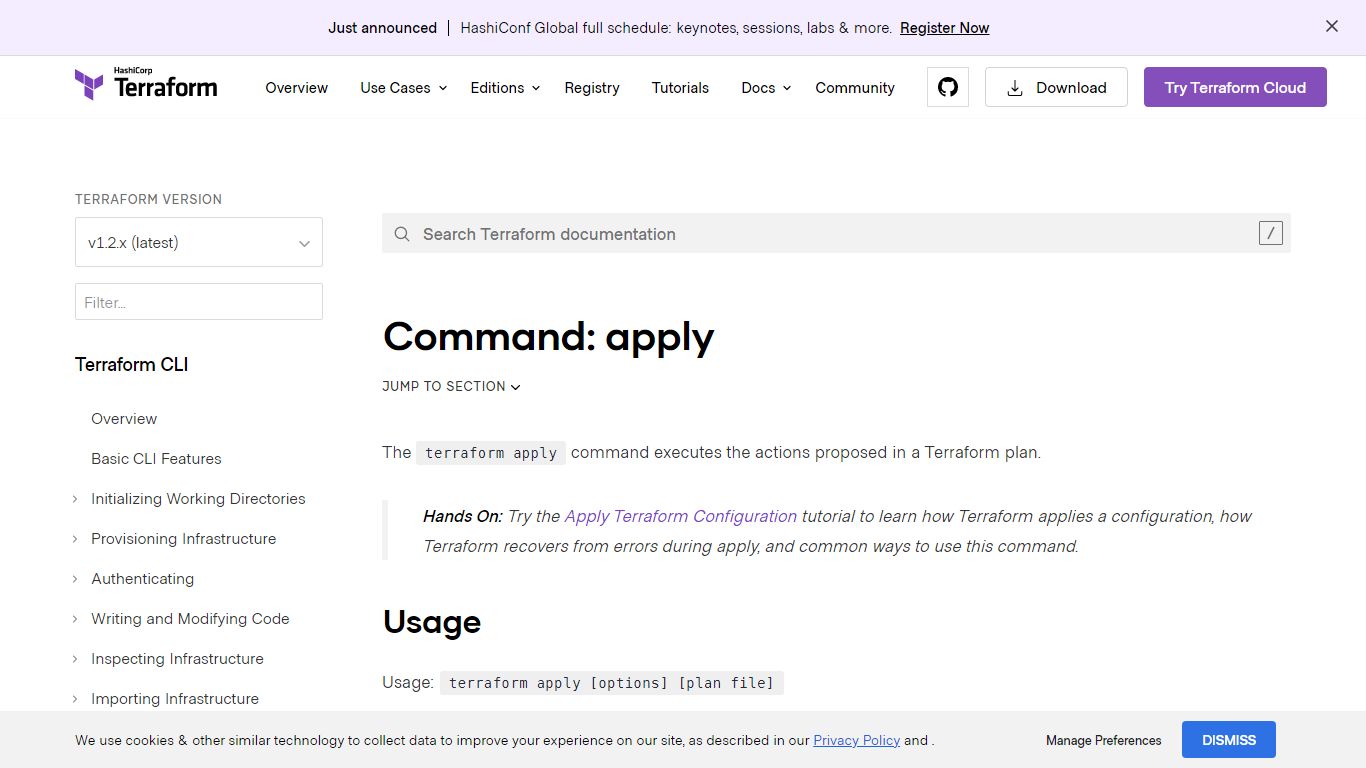The height and width of the screenshot is (768, 1366).
Task: Open the Registry nav item
Action: (x=592, y=88)
